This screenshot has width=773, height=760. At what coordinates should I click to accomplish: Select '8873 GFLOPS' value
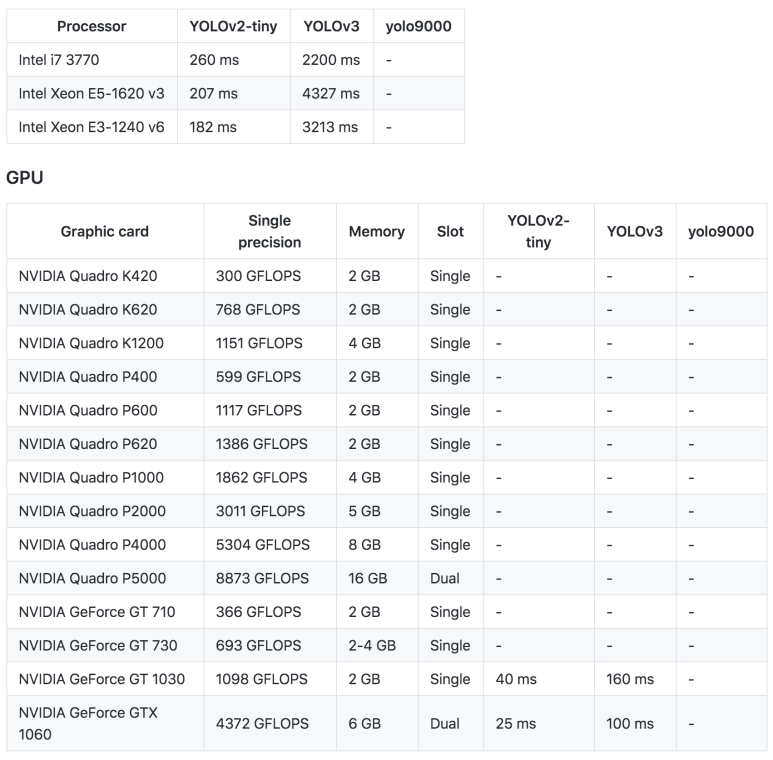point(262,578)
